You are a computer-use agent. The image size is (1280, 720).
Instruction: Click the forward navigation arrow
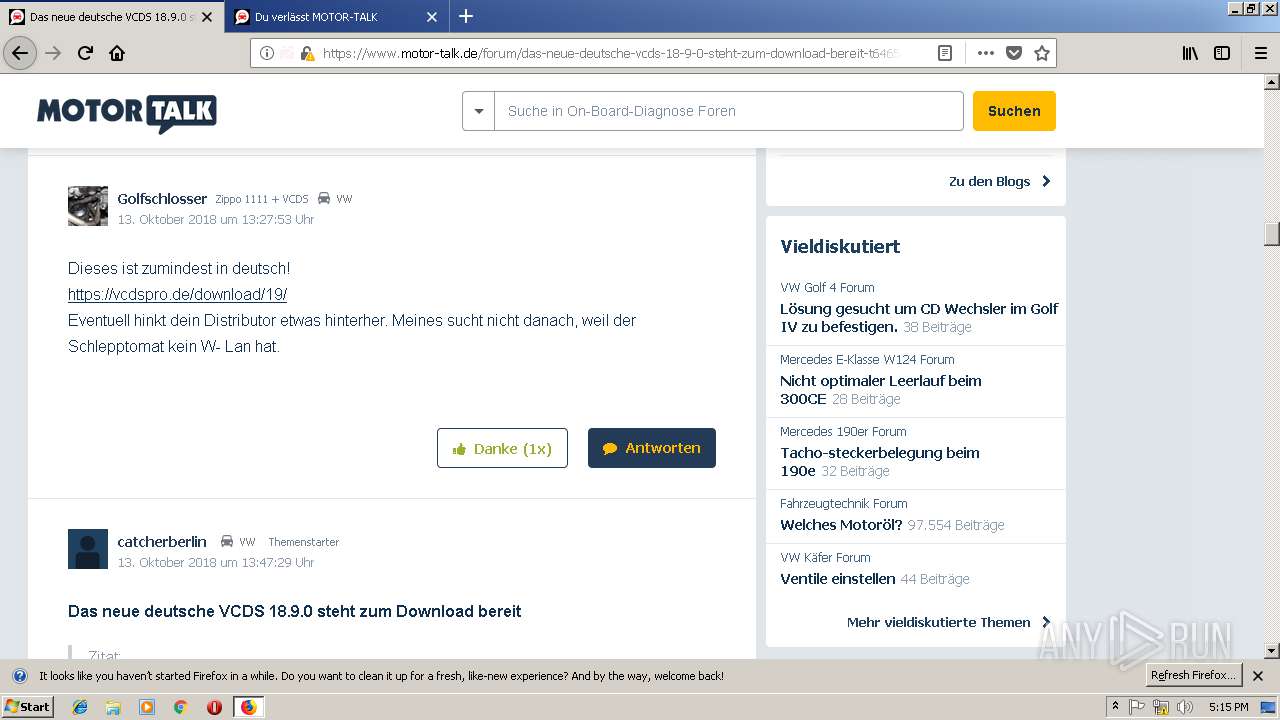pos(53,53)
